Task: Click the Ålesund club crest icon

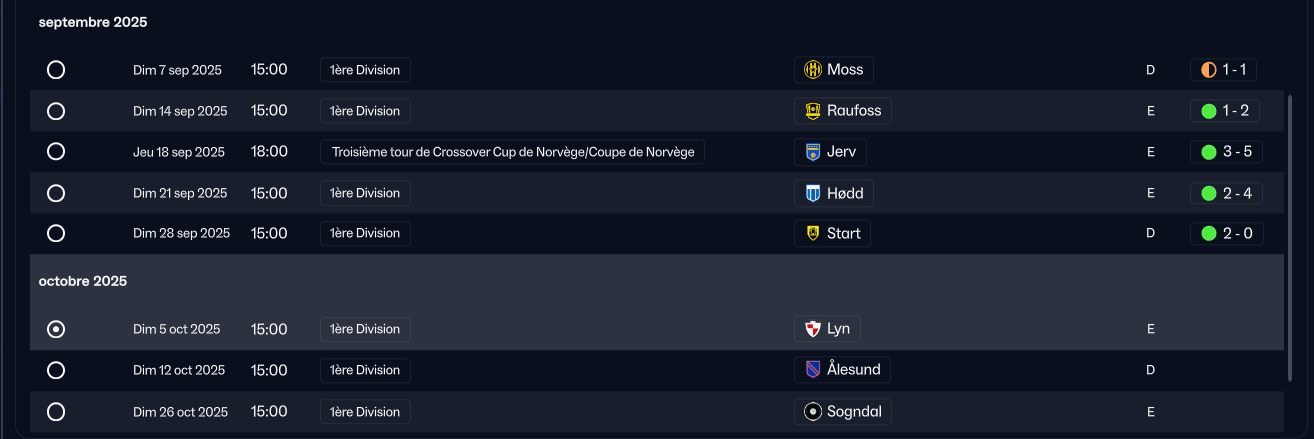Action: [x=814, y=370]
